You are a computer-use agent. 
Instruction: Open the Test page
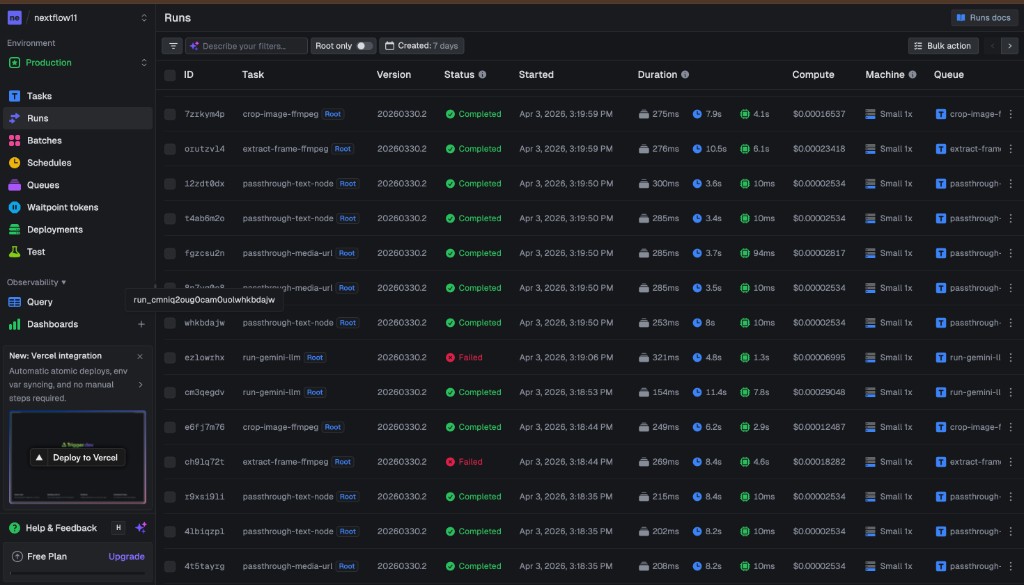(x=77, y=251)
